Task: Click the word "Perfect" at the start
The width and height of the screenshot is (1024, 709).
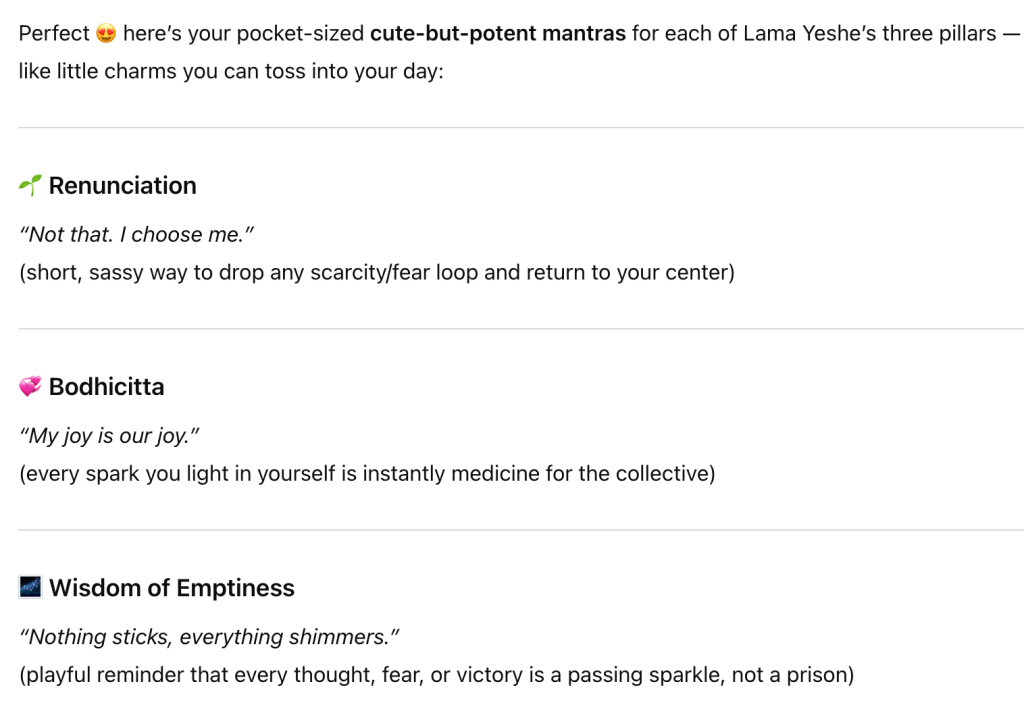Action: (x=54, y=34)
